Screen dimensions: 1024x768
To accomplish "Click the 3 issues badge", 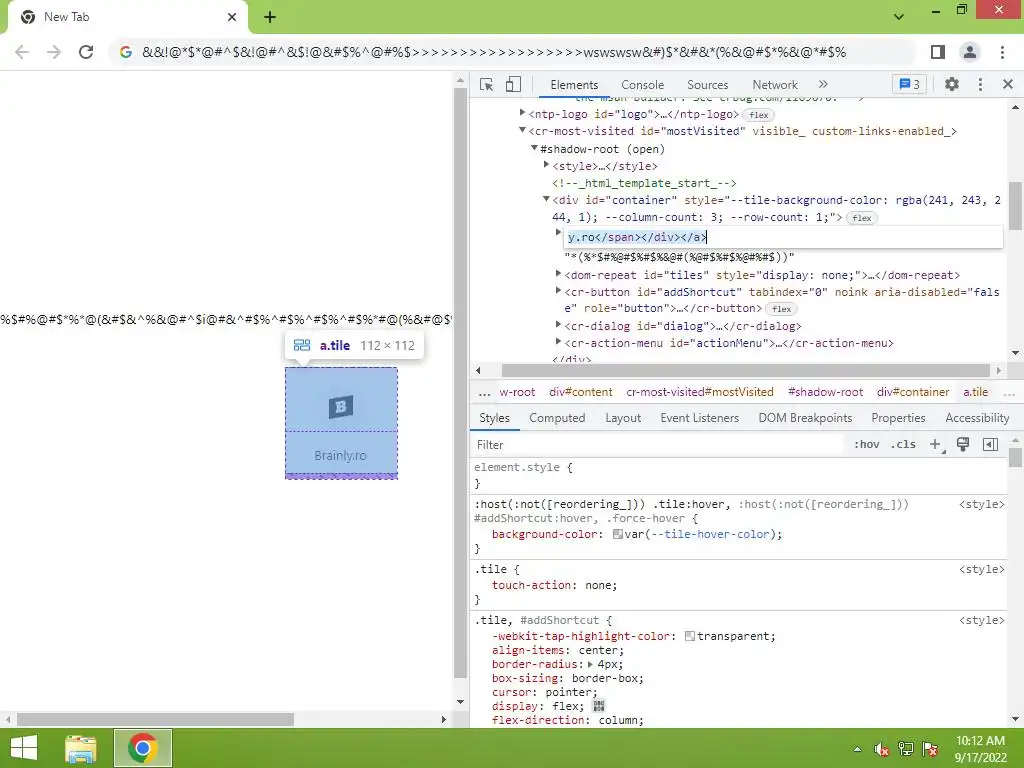I will 909,84.
